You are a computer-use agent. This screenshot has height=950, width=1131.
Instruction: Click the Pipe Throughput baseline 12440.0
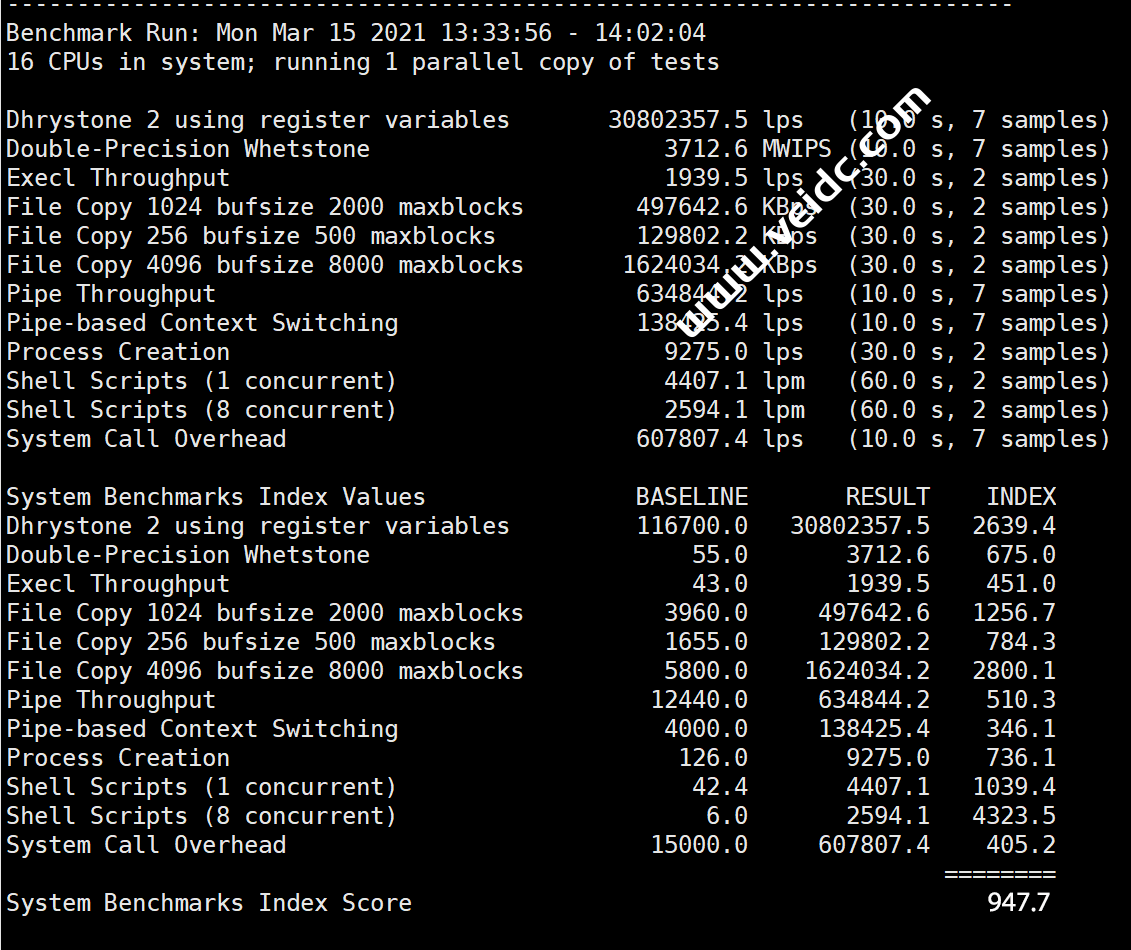699,700
